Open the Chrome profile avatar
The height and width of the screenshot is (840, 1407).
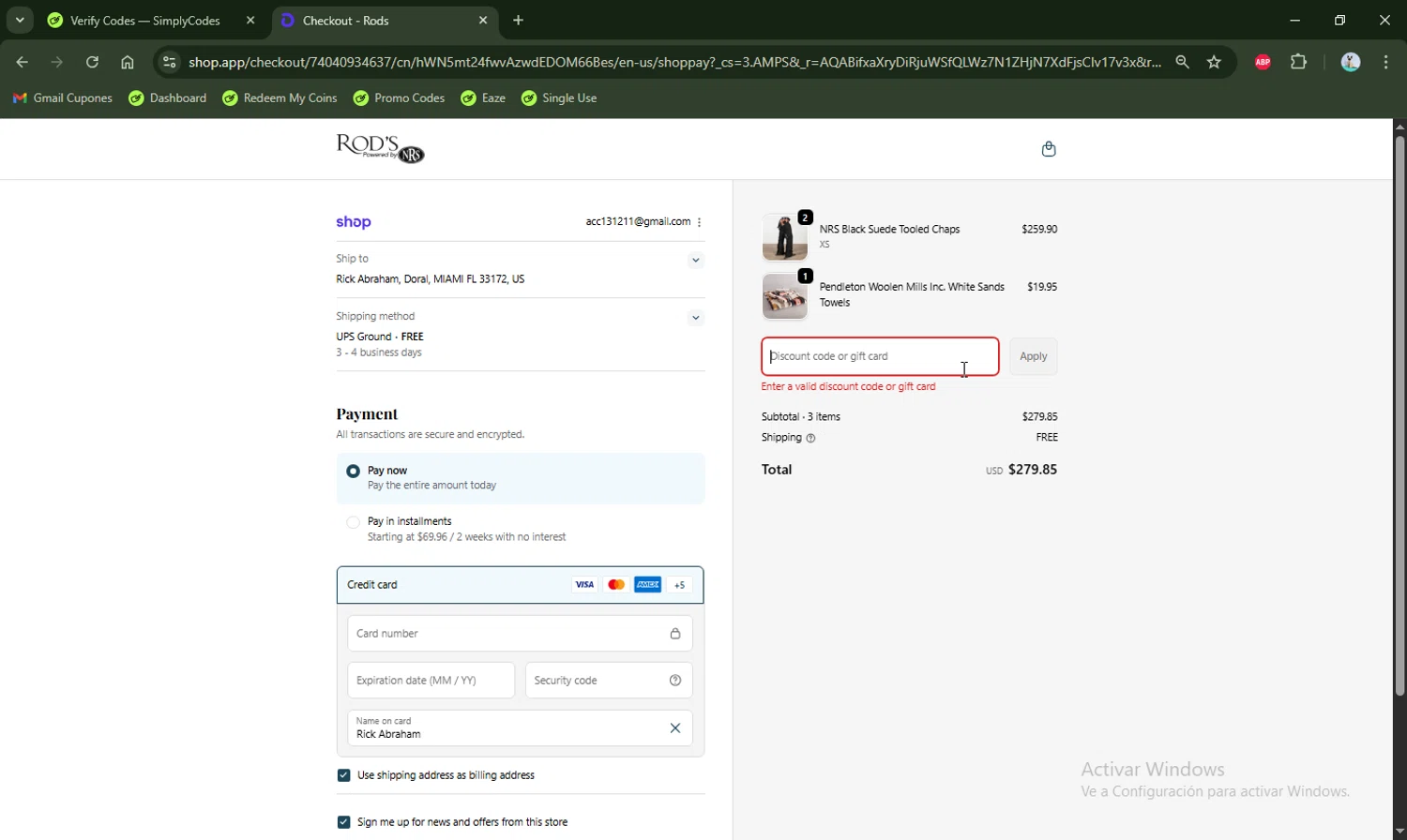(x=1351, y=63)
